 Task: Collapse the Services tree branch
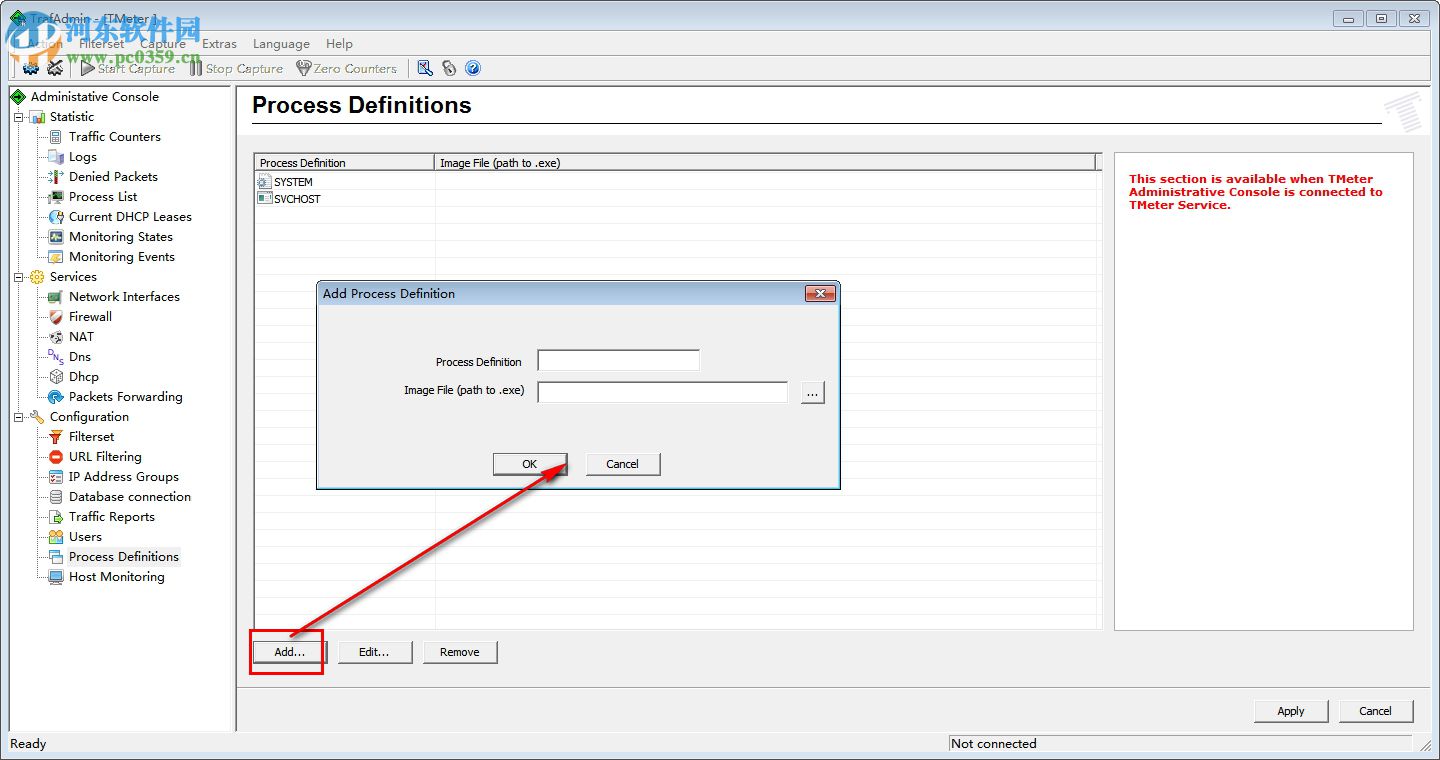[18, 277]
